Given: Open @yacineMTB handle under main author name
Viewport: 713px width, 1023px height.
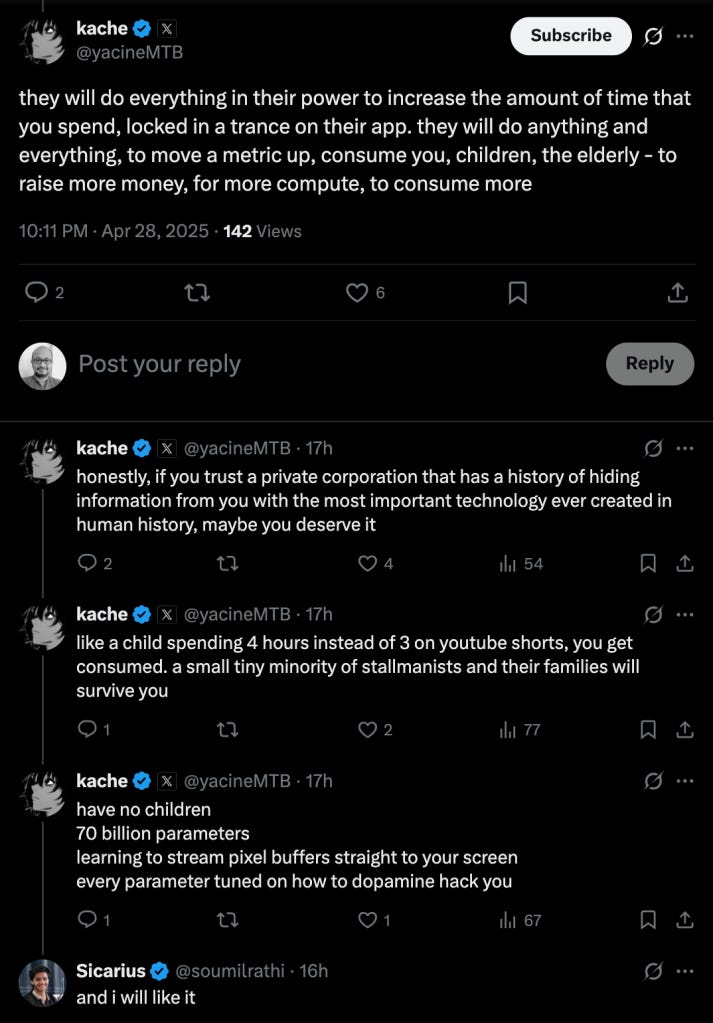Looking at the screenshot, I should [129, 52].
